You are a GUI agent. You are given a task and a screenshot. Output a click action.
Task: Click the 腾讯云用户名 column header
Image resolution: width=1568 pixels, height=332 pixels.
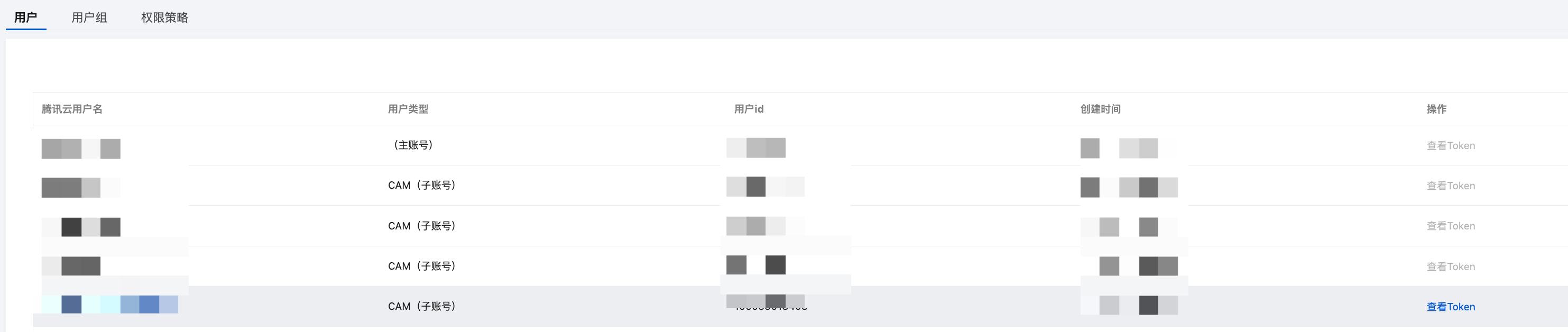(72, 109)
